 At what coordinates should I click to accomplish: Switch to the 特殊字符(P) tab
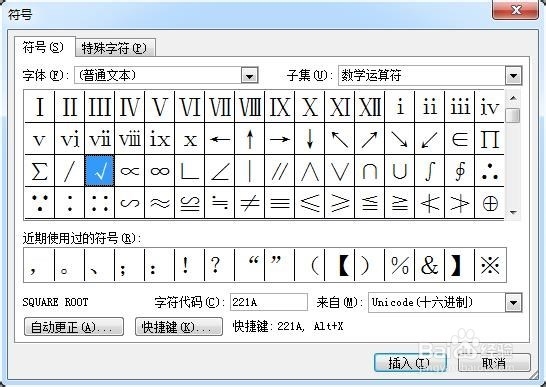point(115,48)
